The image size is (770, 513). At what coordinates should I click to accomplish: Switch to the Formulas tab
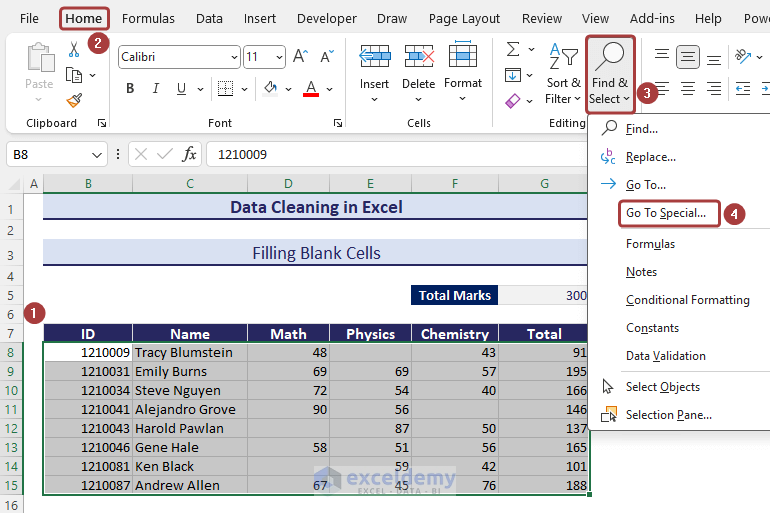tap(148, 19)
